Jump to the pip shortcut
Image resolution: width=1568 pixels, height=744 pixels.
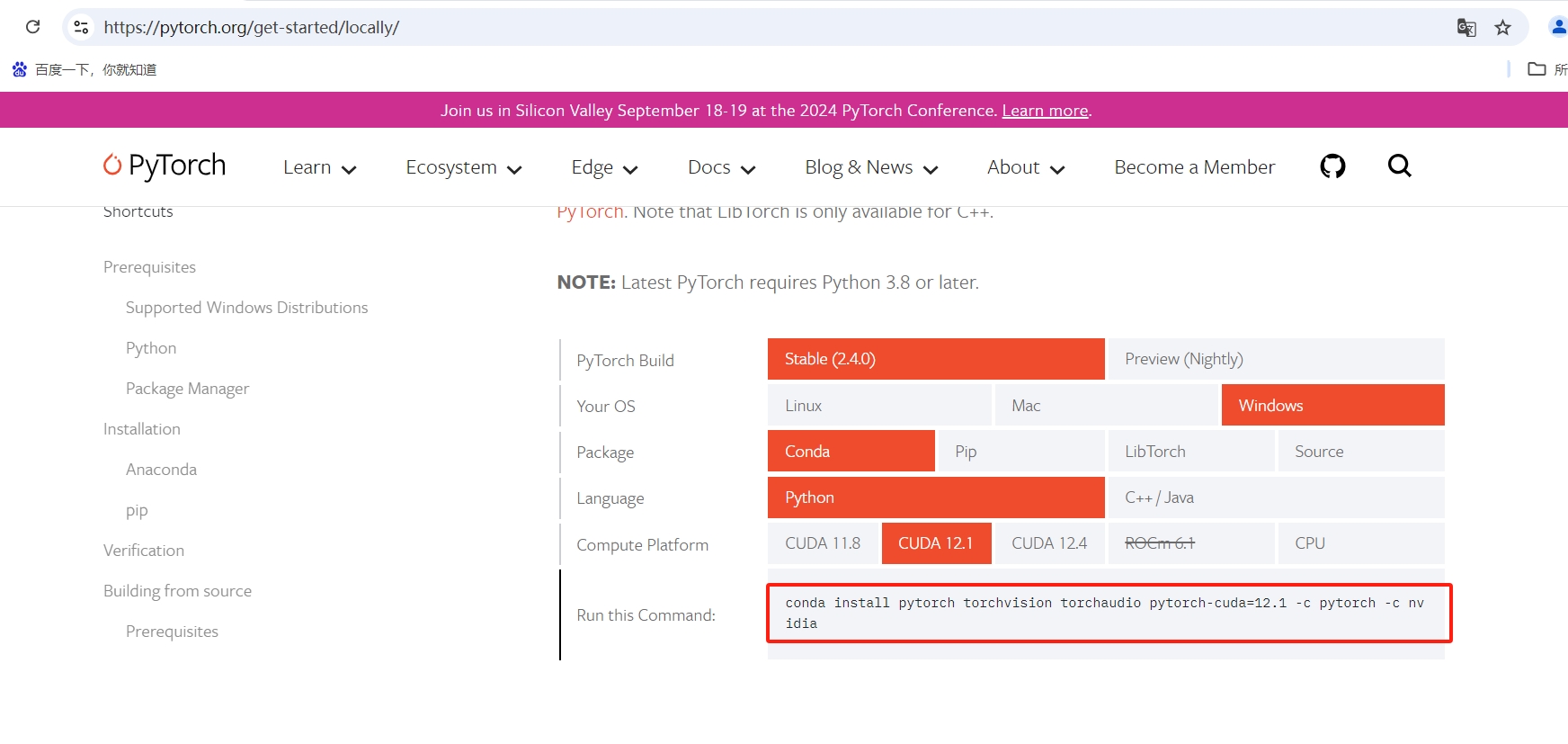tap(137, 510)
